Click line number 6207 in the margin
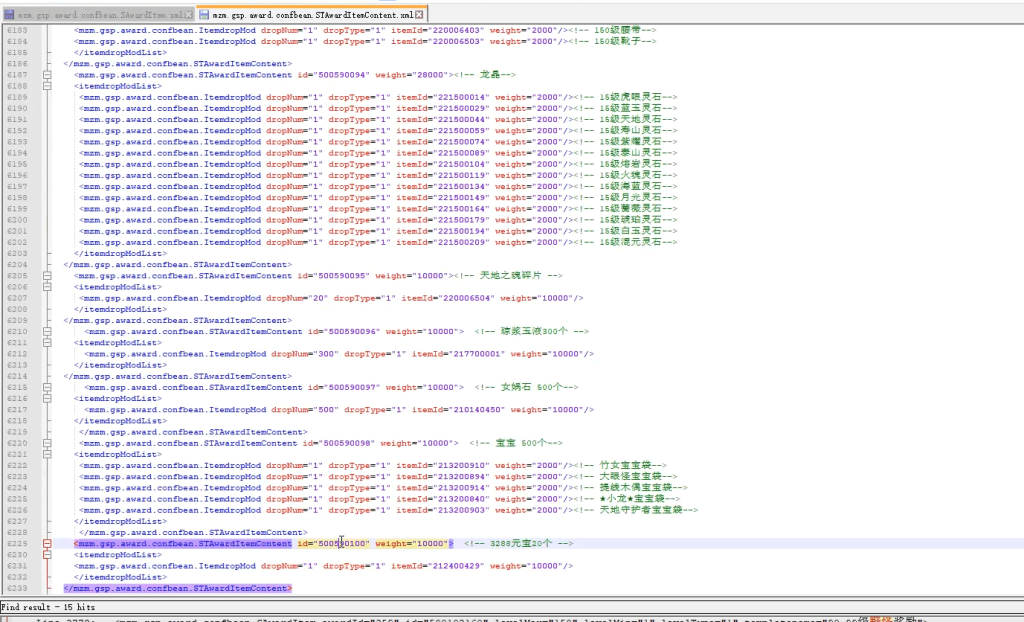The width and height of the screenshot is (1024, 622). pyautogui.click(x=17, y=298)
